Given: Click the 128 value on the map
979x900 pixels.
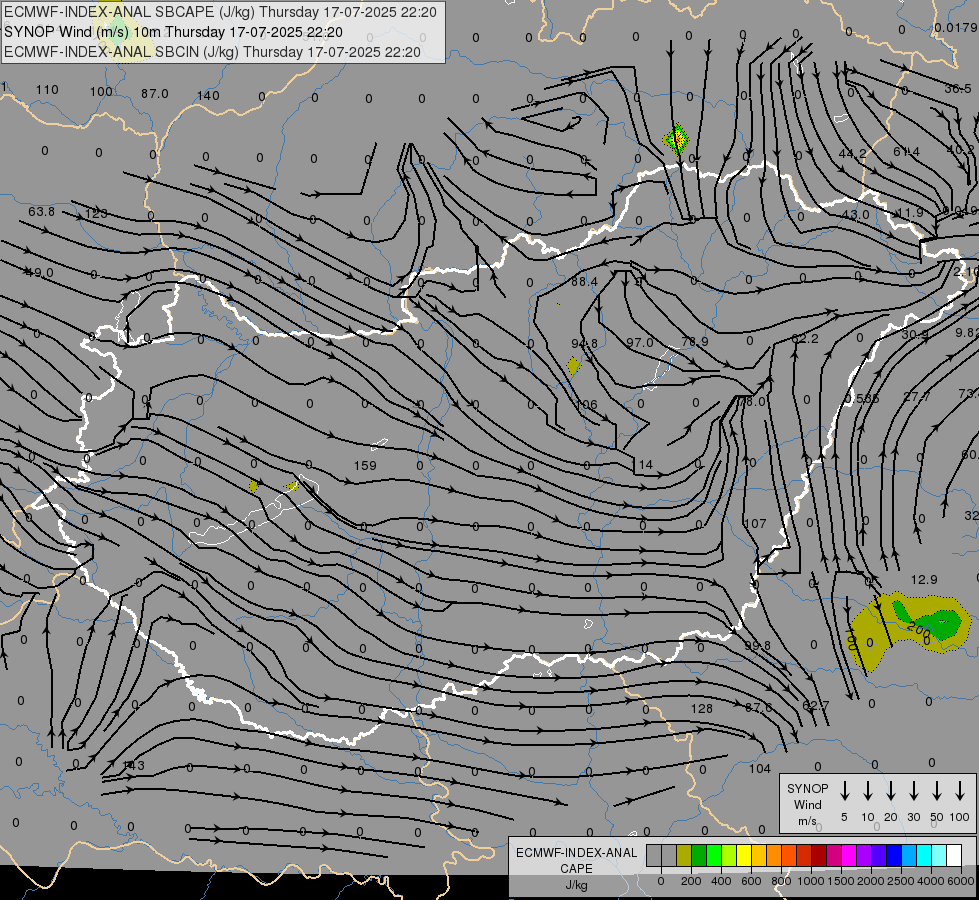Looking at the screenshot, I should coord(702,708).
